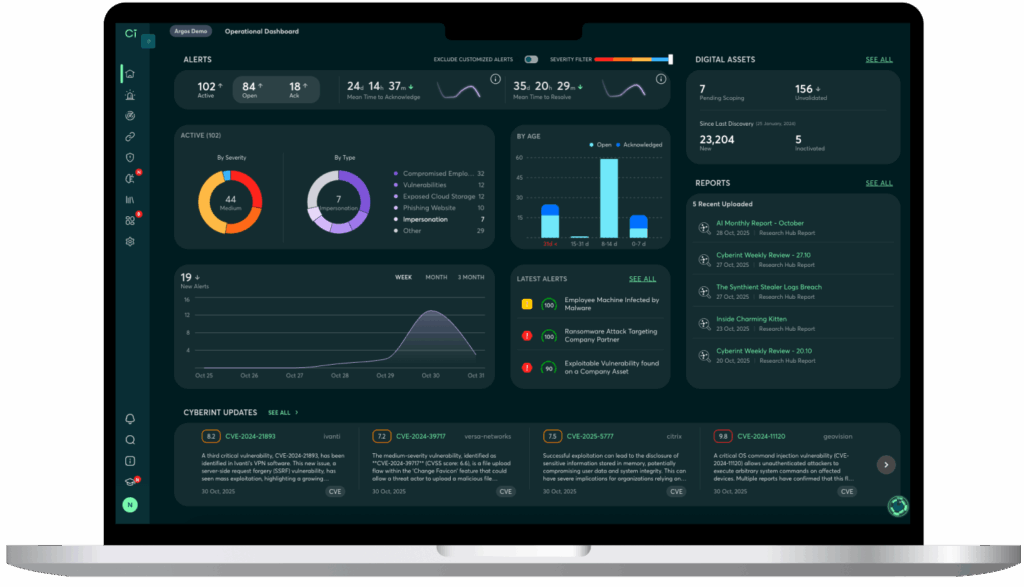Screen dimensions: 1024x587
Task: Click See All in Digital Assets
Action: 879,60
